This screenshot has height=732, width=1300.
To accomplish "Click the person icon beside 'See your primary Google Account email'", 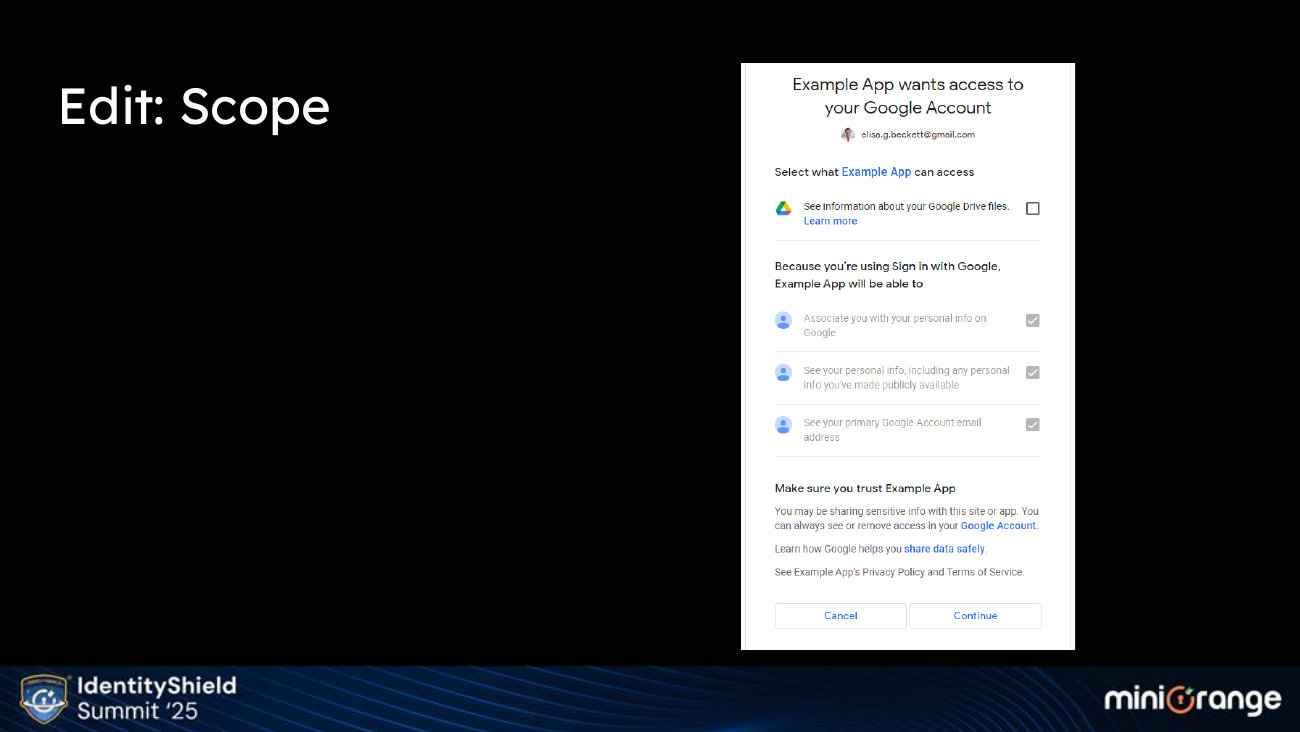I will click(x=783, y=424).
